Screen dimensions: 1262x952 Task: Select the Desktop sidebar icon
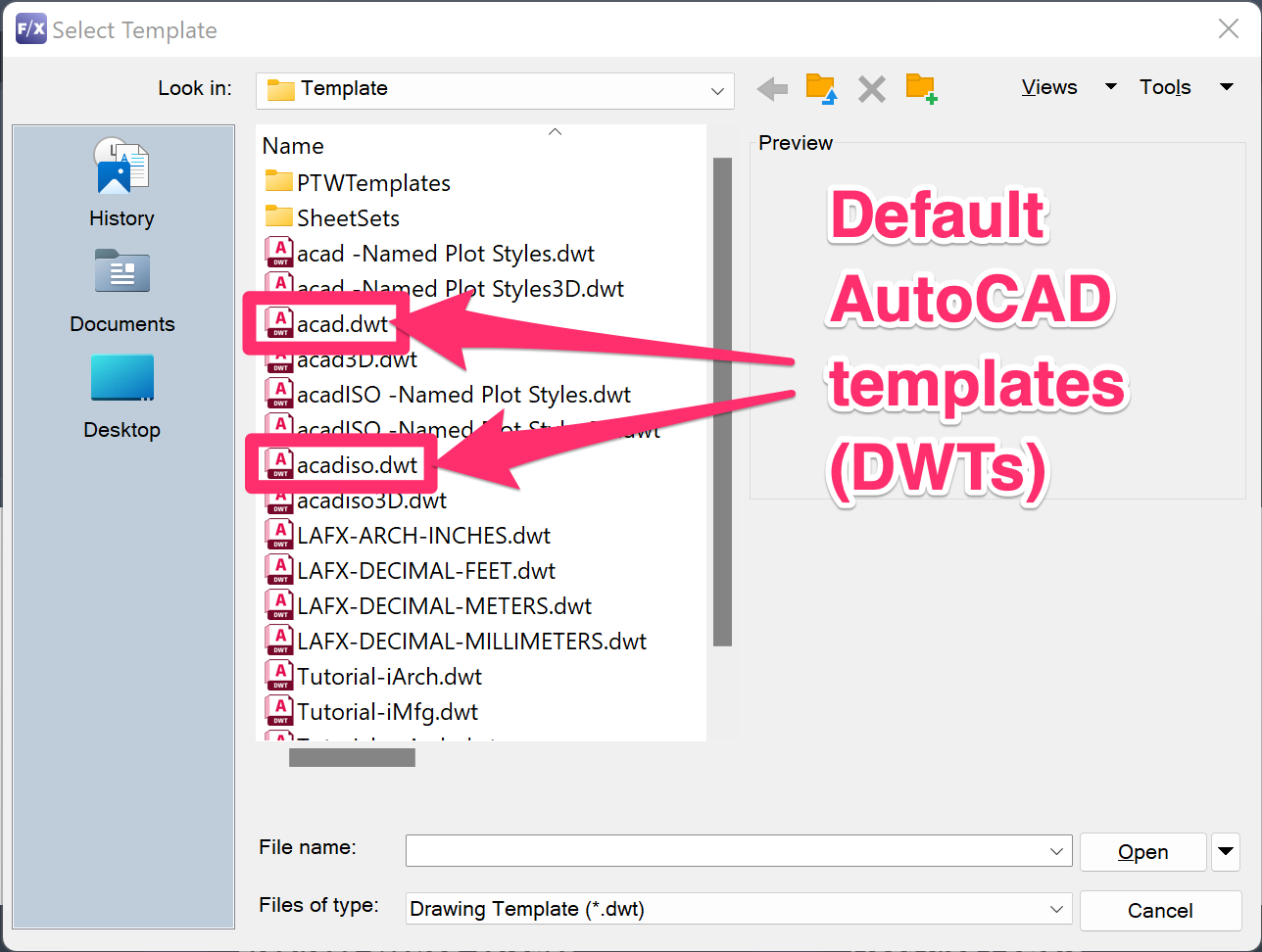click(121, 378)
